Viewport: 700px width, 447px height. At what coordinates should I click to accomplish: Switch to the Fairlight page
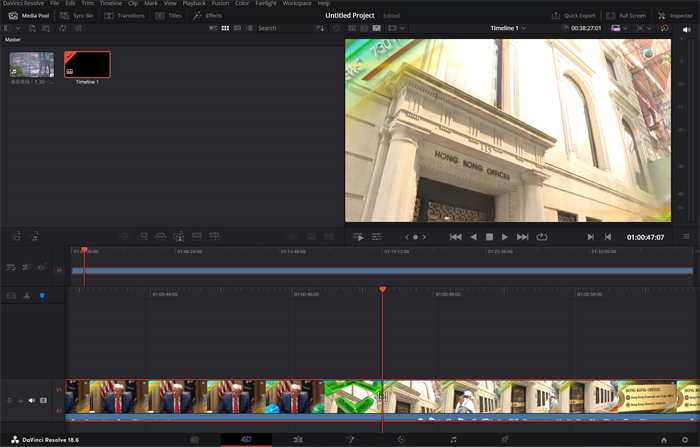(x=453, y=440)
